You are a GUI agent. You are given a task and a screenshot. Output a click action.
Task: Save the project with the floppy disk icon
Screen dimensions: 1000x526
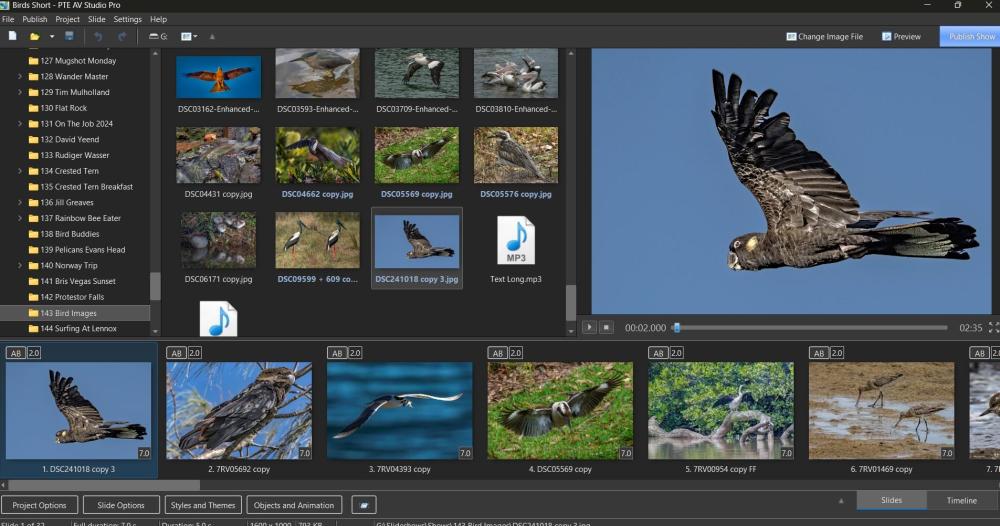[x=69, y=36]
